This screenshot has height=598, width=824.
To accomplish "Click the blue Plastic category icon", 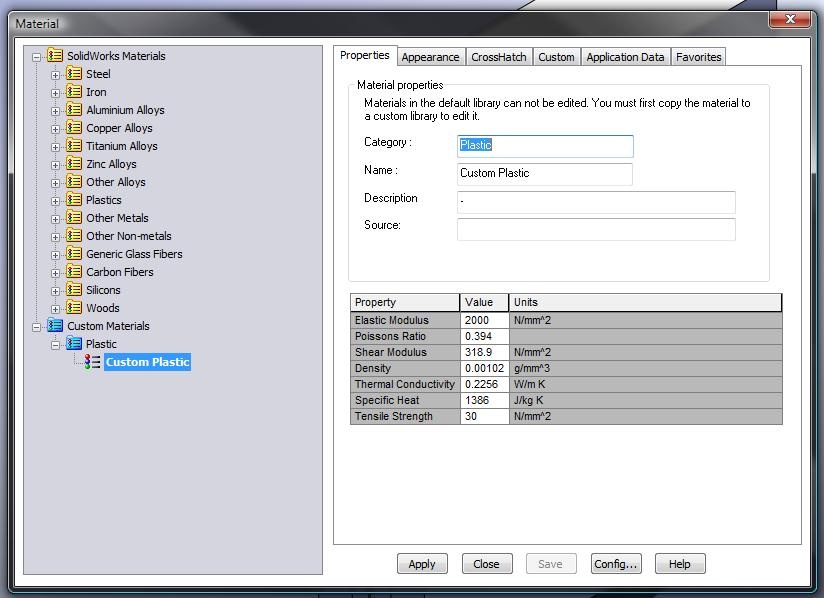I will click(x=74, y=344).
